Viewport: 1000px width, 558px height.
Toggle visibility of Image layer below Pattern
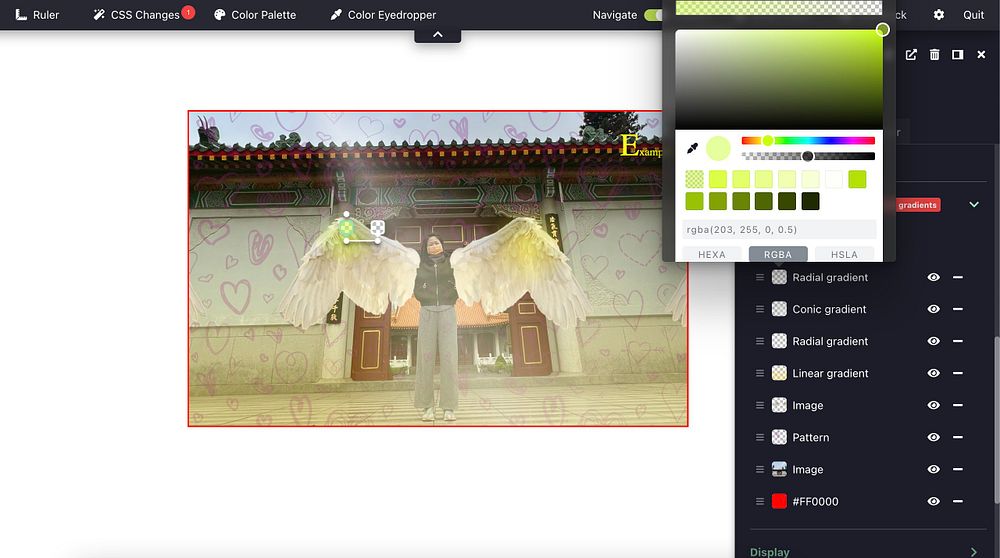point(934,469)
